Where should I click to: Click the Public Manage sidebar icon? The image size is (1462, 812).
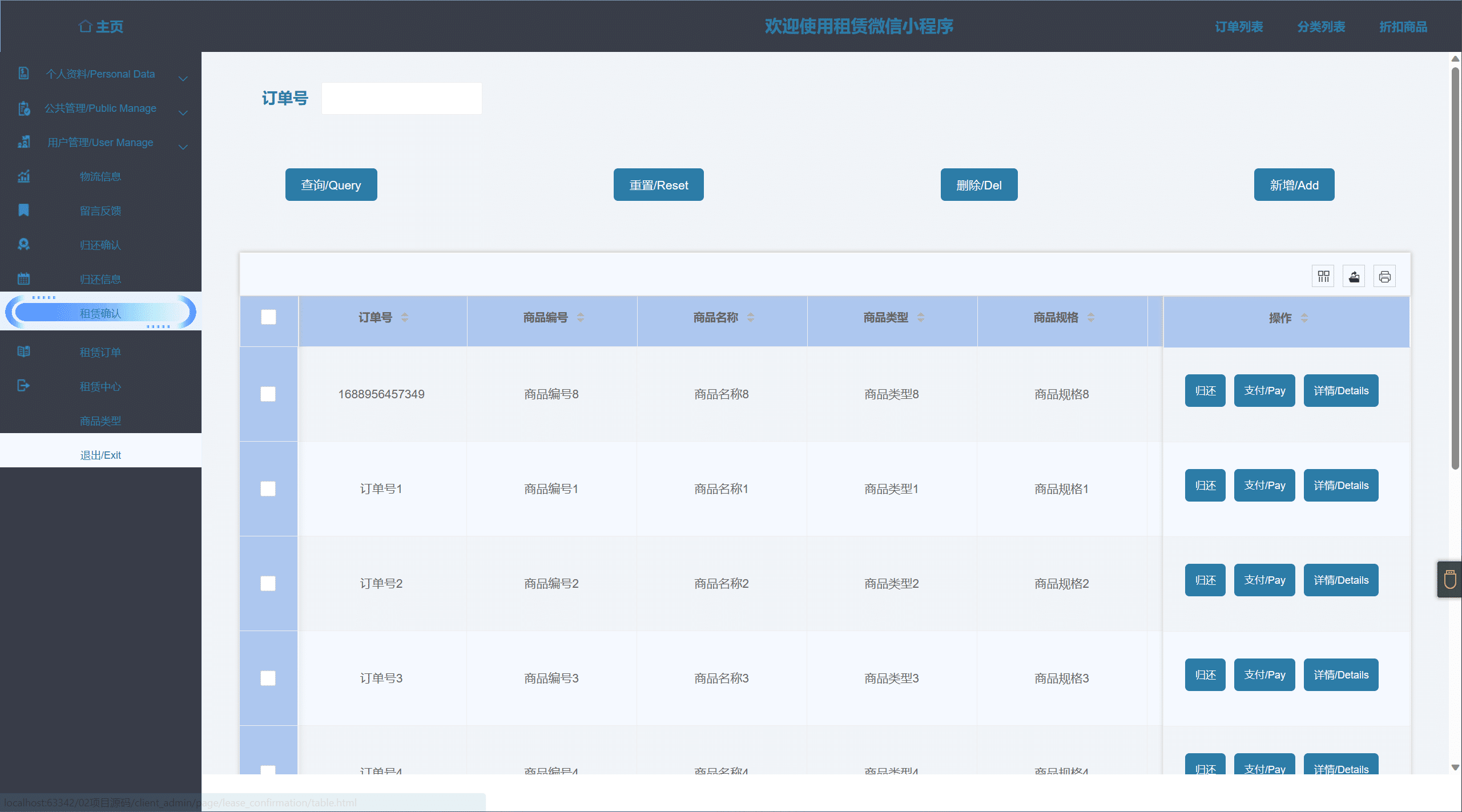(x=24, y=108)
